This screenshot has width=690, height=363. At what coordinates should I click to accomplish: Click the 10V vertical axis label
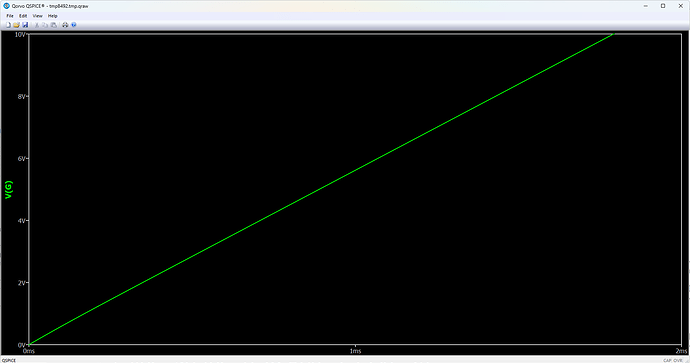(x=20, y=34)
